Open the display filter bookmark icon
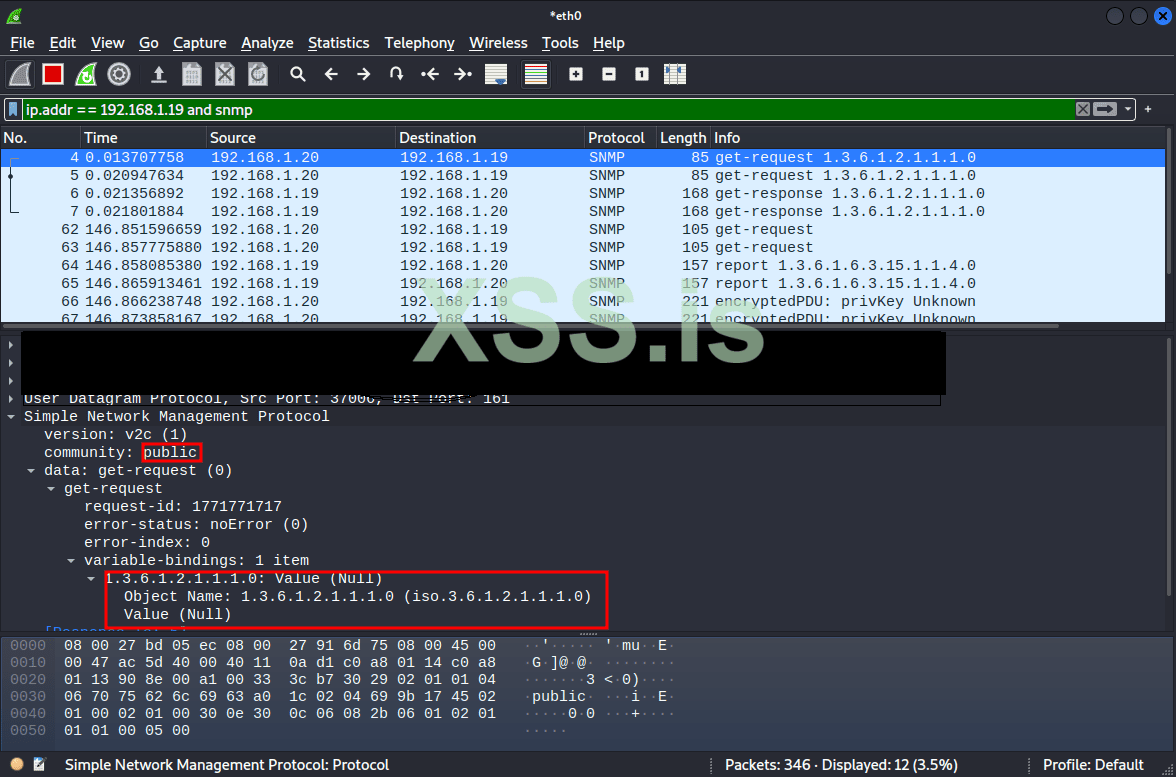The height and width of the screenshot is (777, 1176). tap(14, 110)
